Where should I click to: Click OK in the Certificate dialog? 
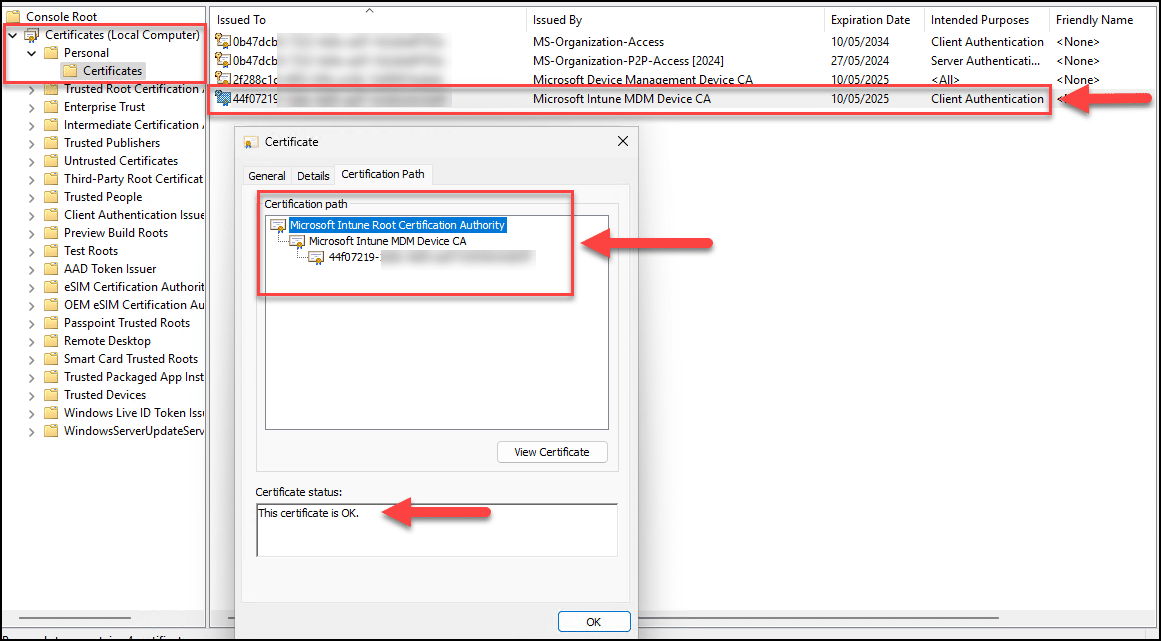594,622
